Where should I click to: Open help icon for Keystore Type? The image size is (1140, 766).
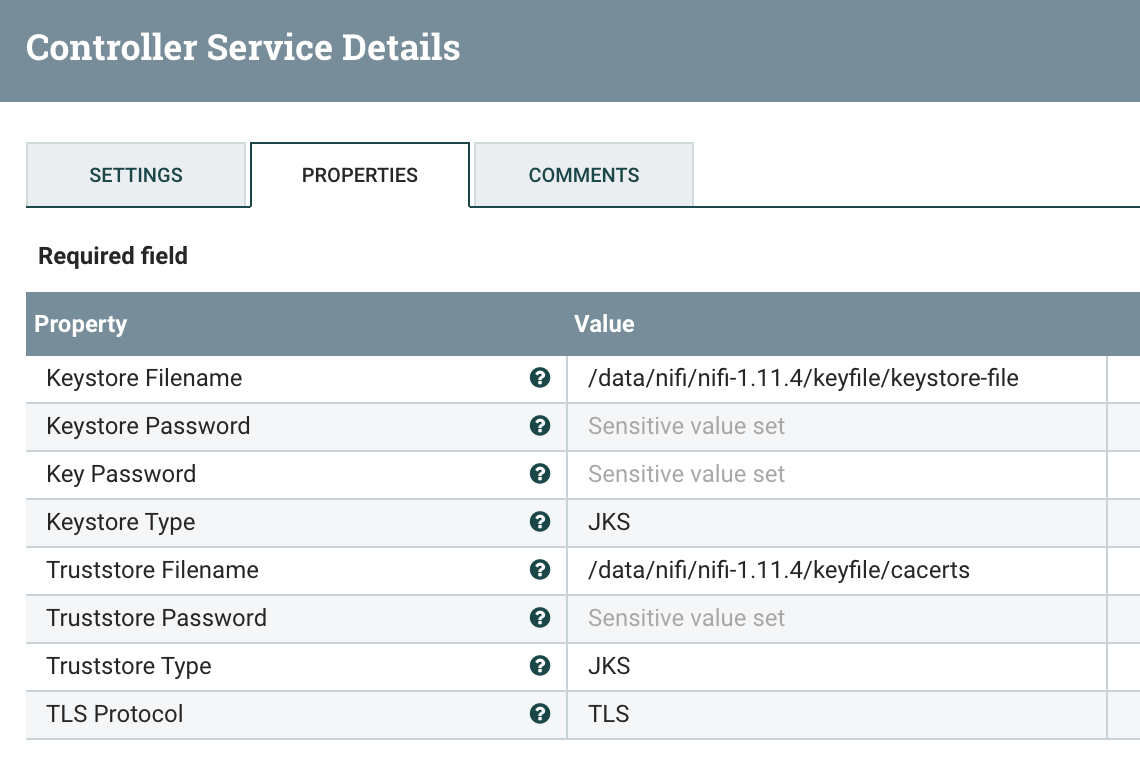coord(540,522)
